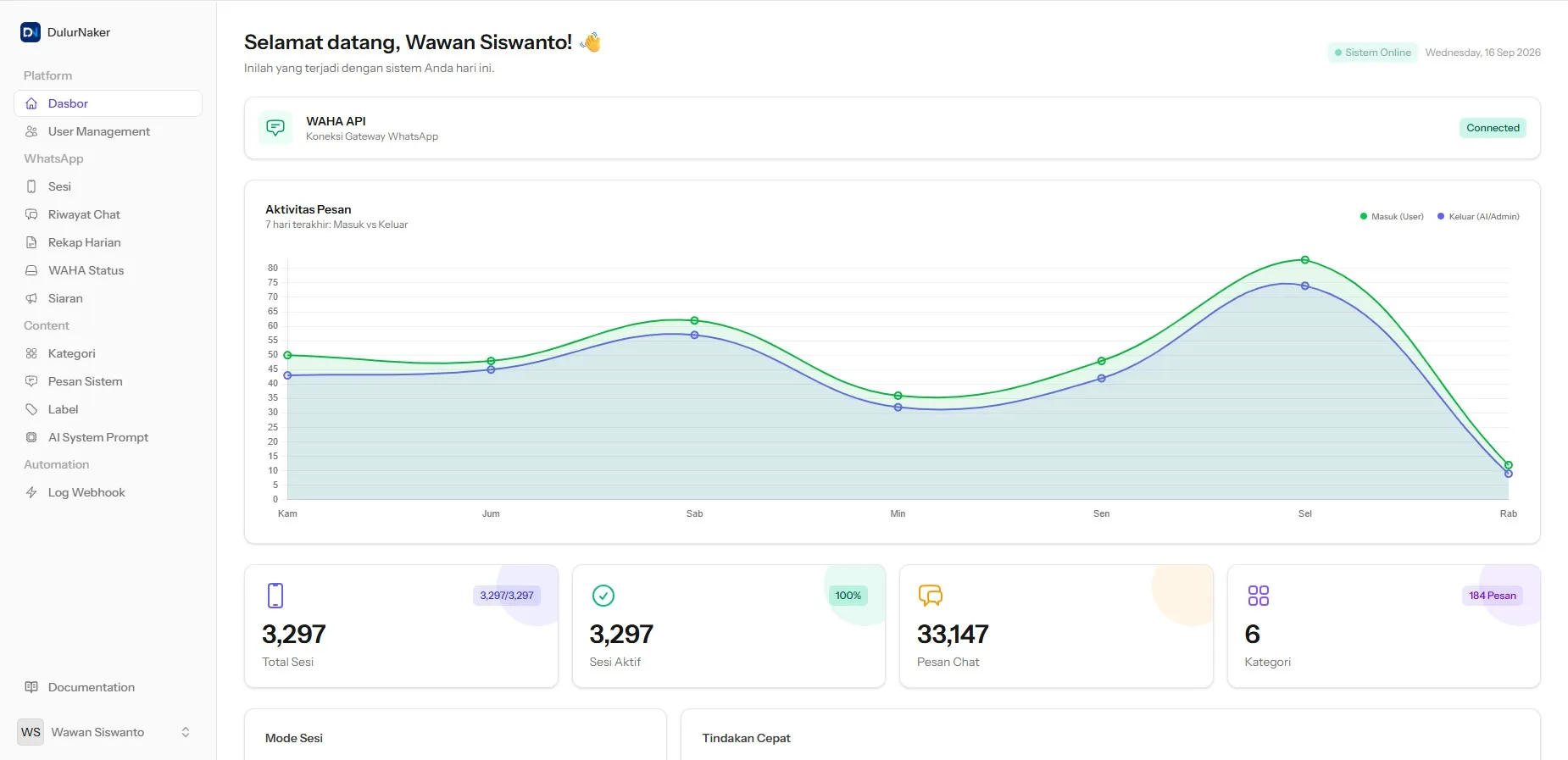Click the Pesan Sistem message icon
Image resolution: width=1568 pixels, height=760 pixels.
point(31,381)
